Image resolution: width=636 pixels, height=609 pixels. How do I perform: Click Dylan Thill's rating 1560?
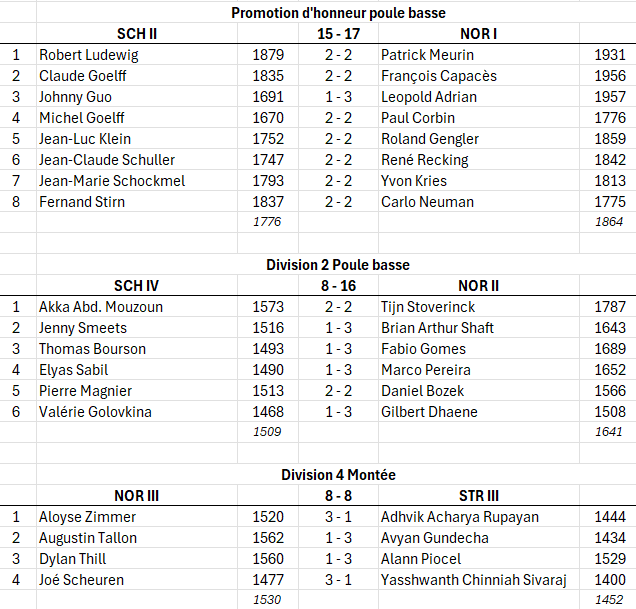pyautogui.click(x=267, y=559)
